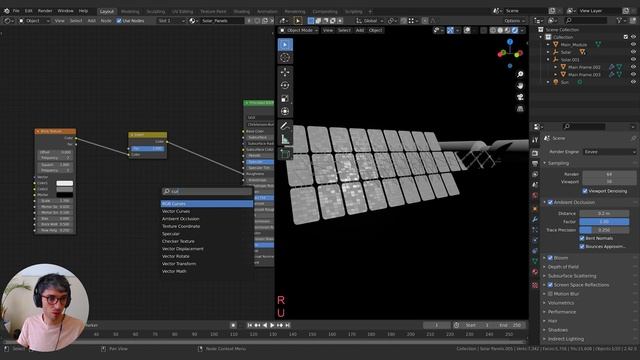Viewport: 640px width, 360px height.
Task: Toggle Viewport Denoising checkbox
Action: coord(585,191)
